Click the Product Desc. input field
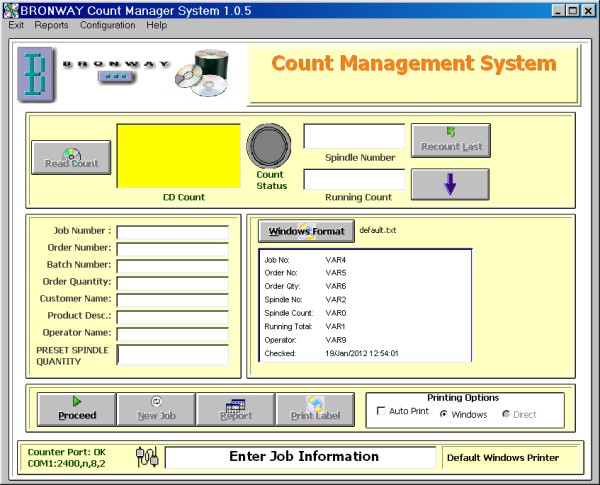Screen dimensions: 600x485 (173, 317)
